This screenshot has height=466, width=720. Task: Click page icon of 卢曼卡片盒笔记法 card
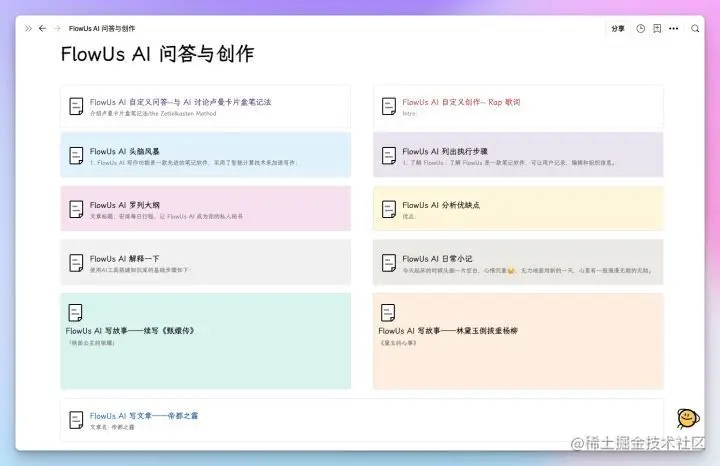click(76, 106)
